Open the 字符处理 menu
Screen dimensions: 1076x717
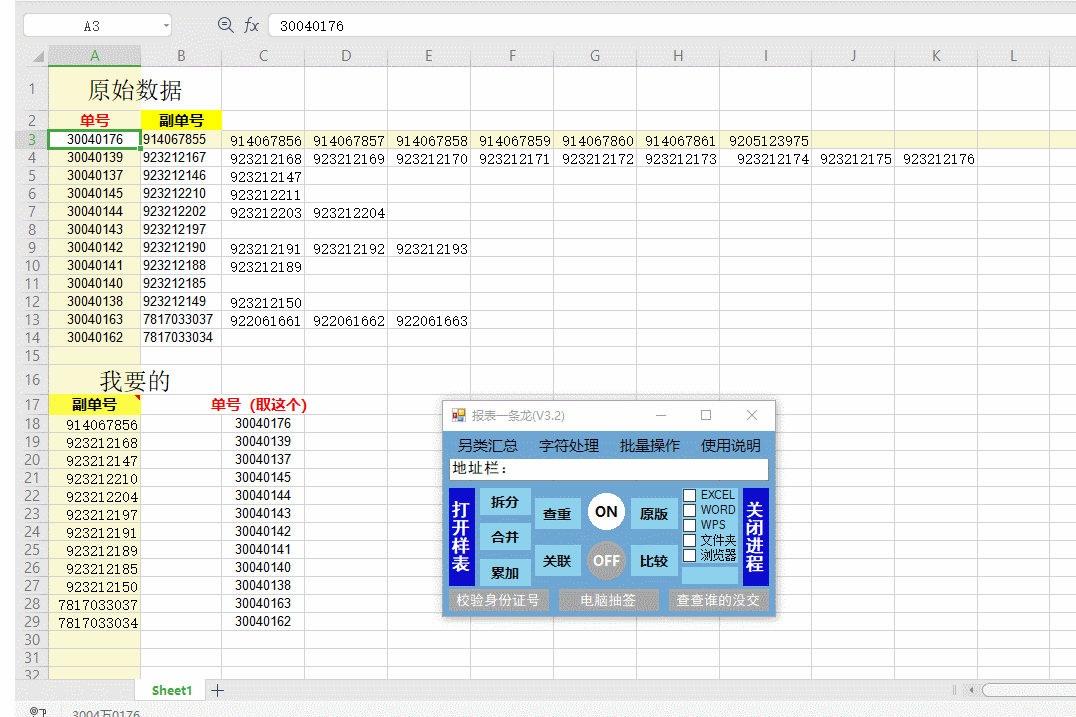coord(568,446)
